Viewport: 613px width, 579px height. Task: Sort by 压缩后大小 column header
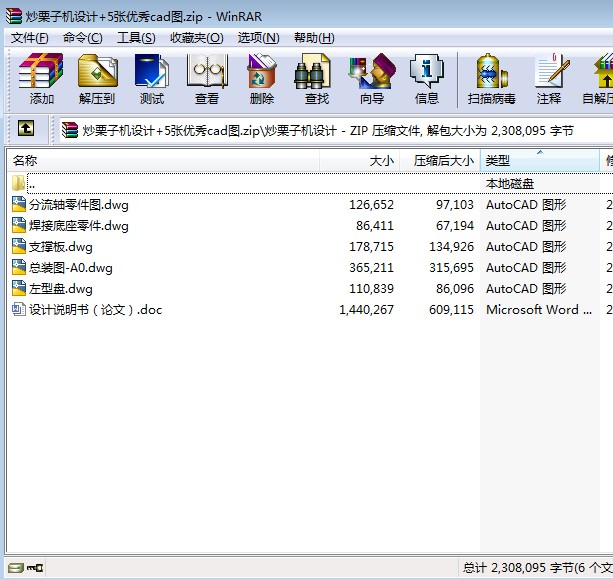pos(440,160)
